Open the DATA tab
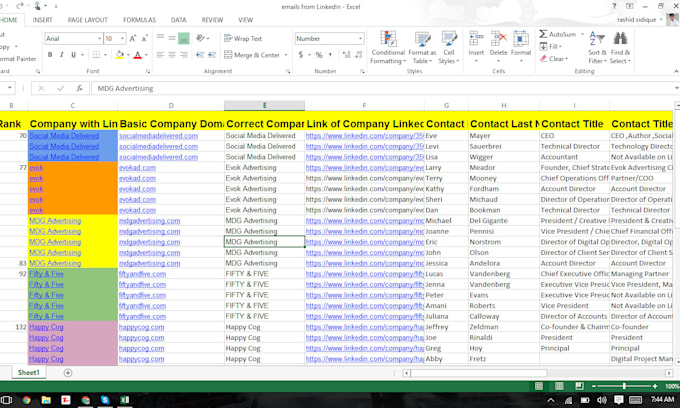The width and height of the screenshot is (680, 408). coord(178,20)
